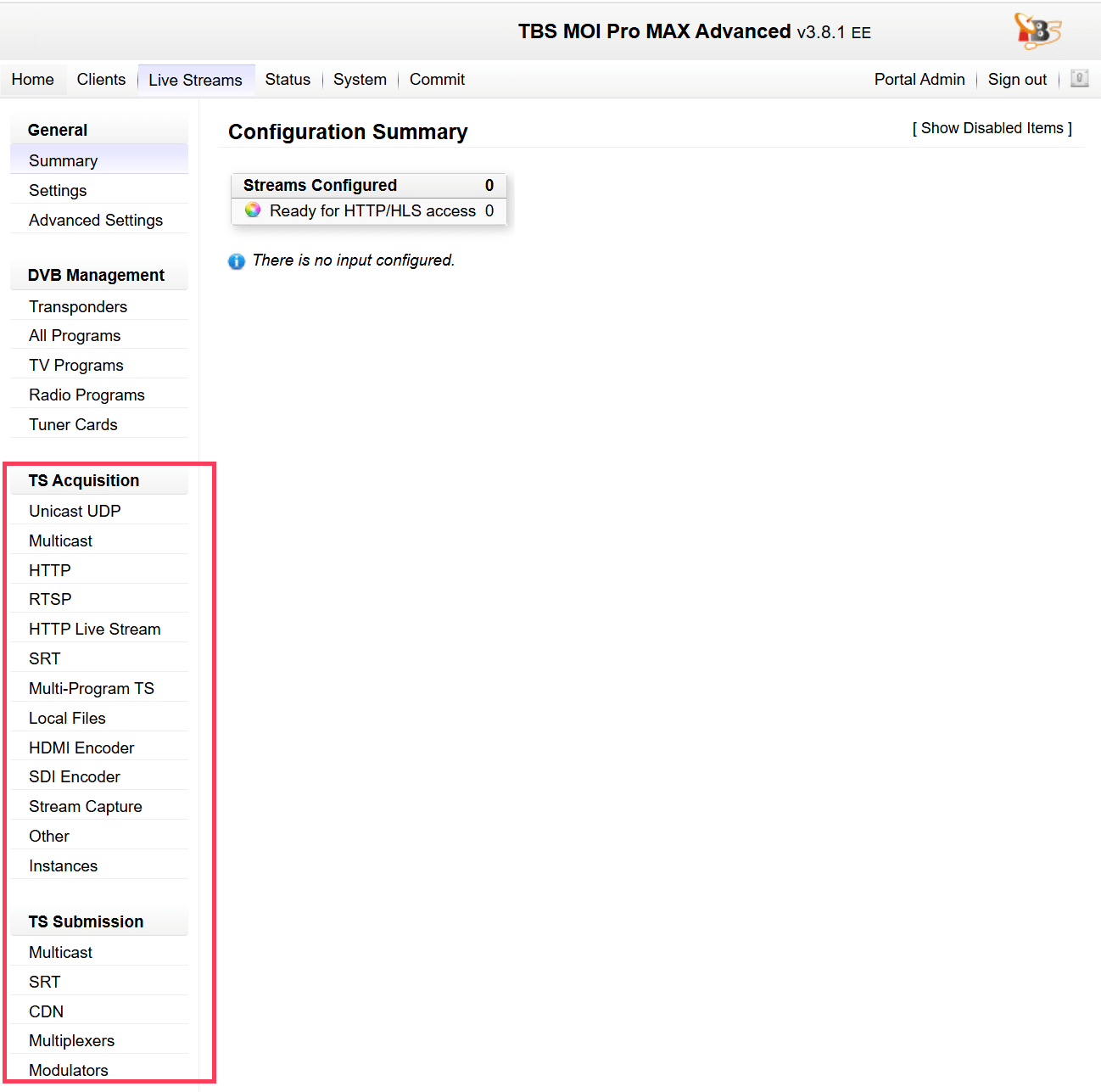Image resolution: width=1101 pixels, height=1092 pixels.
Task: Click the Streams Configured header row
Action: pos(368,186)
